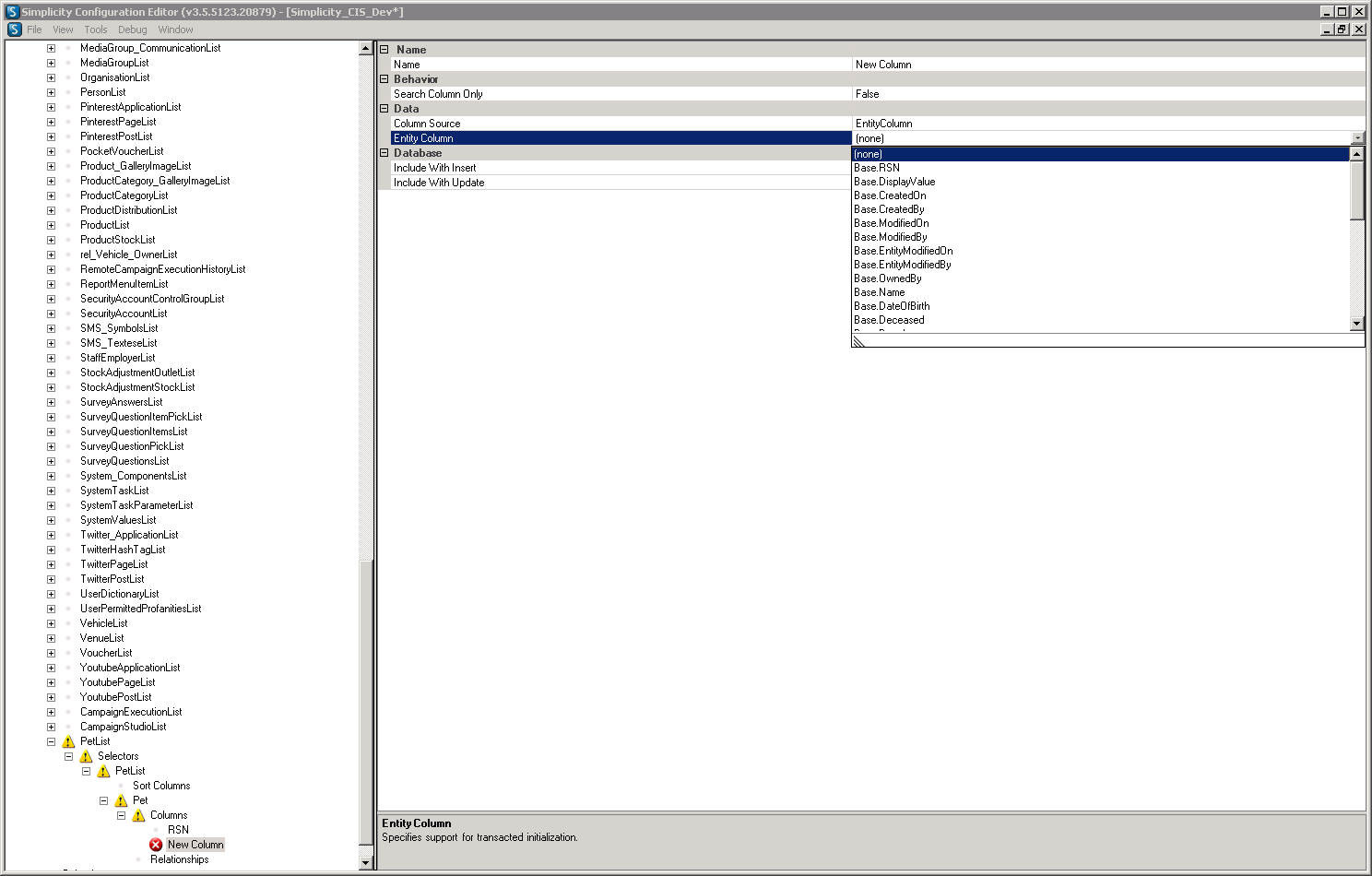Expand the MediaGroupList tree node
The height and width of the screenshot is (876, 1372).
tap(51, 63)
